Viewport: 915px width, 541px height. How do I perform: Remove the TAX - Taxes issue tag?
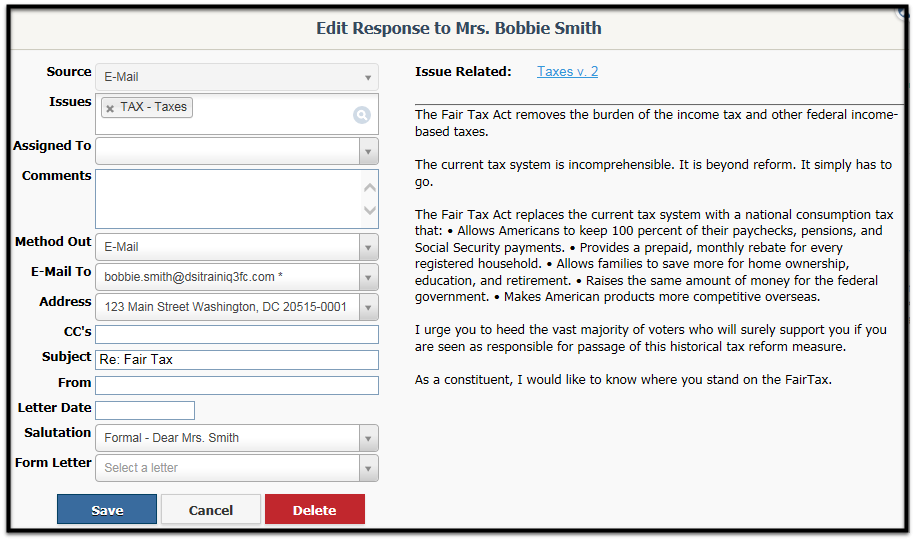pyautogui.click(x=110, y=108)
